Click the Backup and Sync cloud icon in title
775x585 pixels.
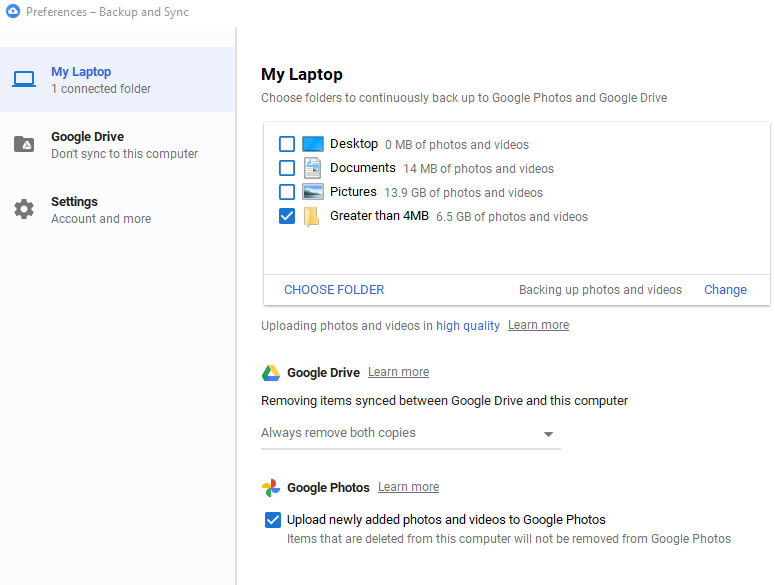[13, 11]
